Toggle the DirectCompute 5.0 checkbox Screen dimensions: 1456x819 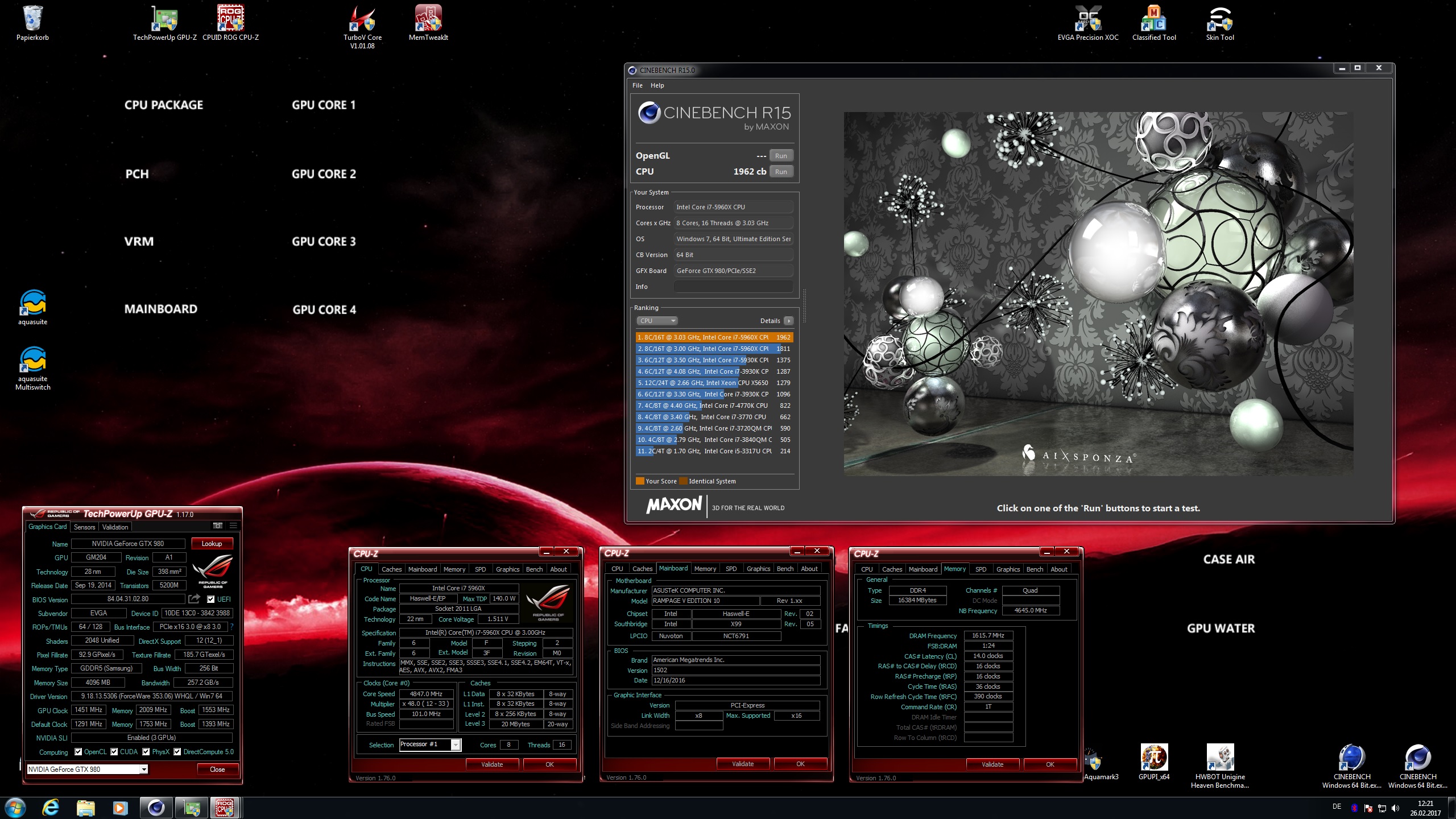click(177, 752)
